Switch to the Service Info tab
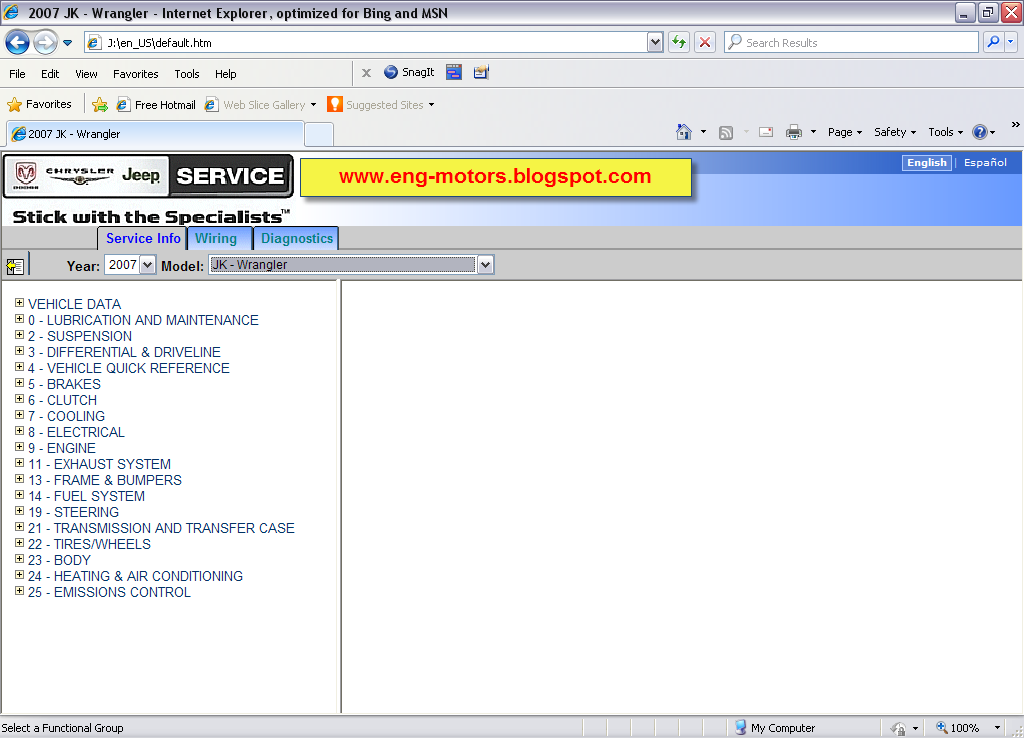 (142, 238)
